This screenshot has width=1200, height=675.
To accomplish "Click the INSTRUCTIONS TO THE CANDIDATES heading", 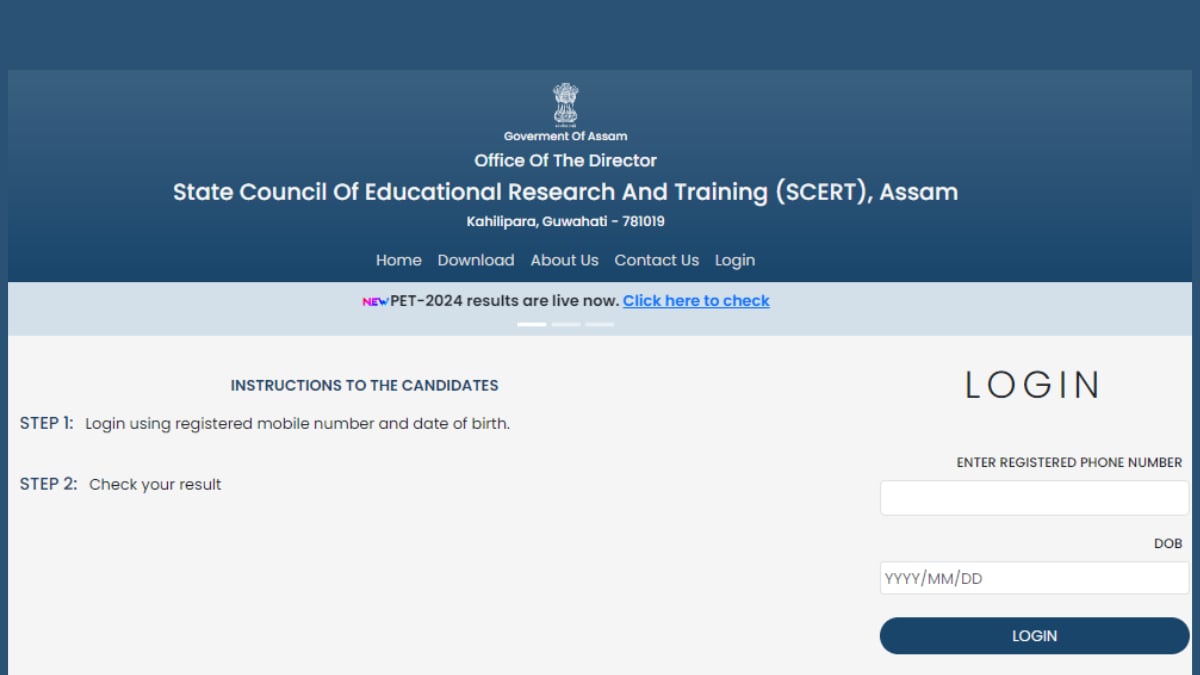I will click(364, 385).
